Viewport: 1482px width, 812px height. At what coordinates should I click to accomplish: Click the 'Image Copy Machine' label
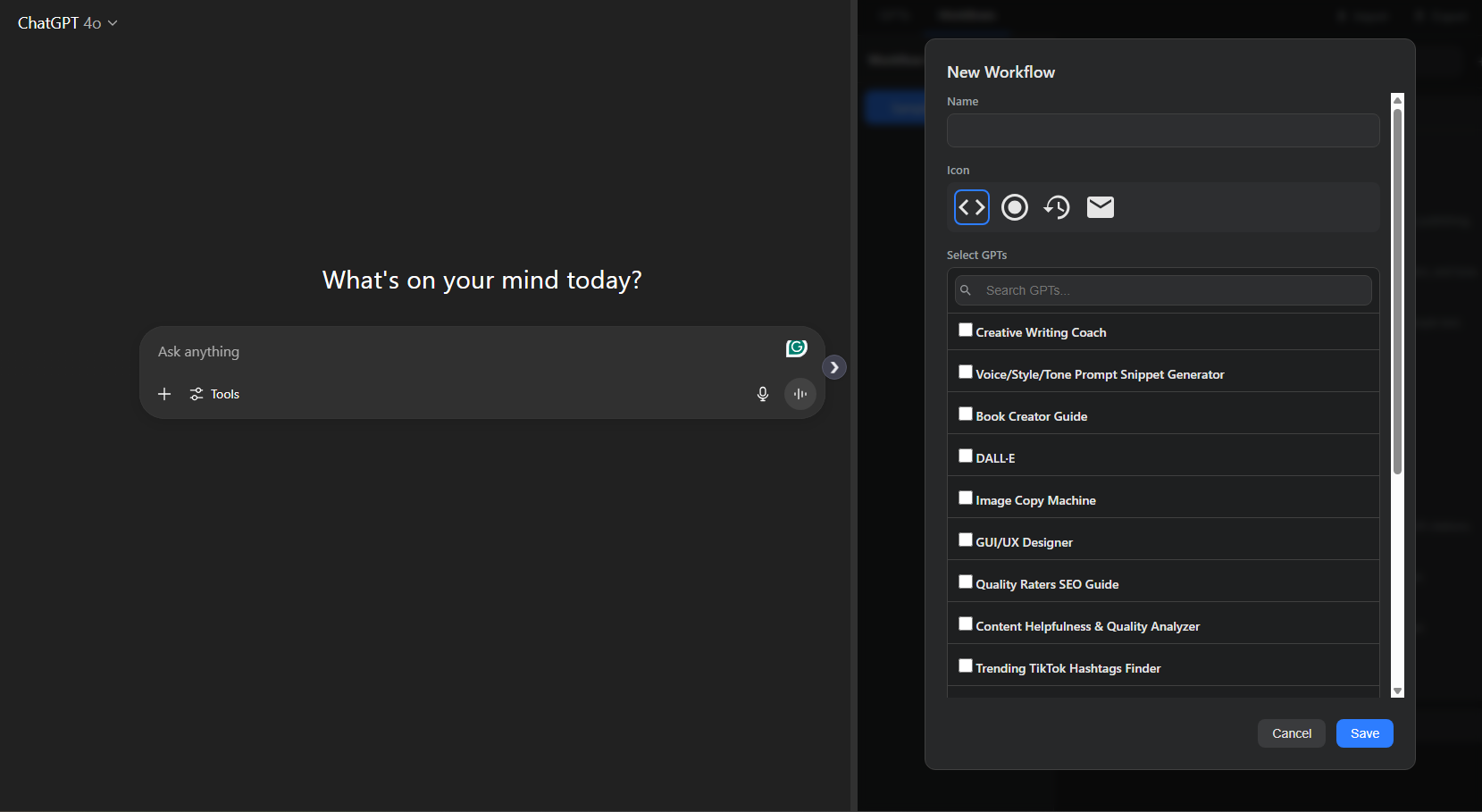pyautogui.click(x=1035, y=500)
